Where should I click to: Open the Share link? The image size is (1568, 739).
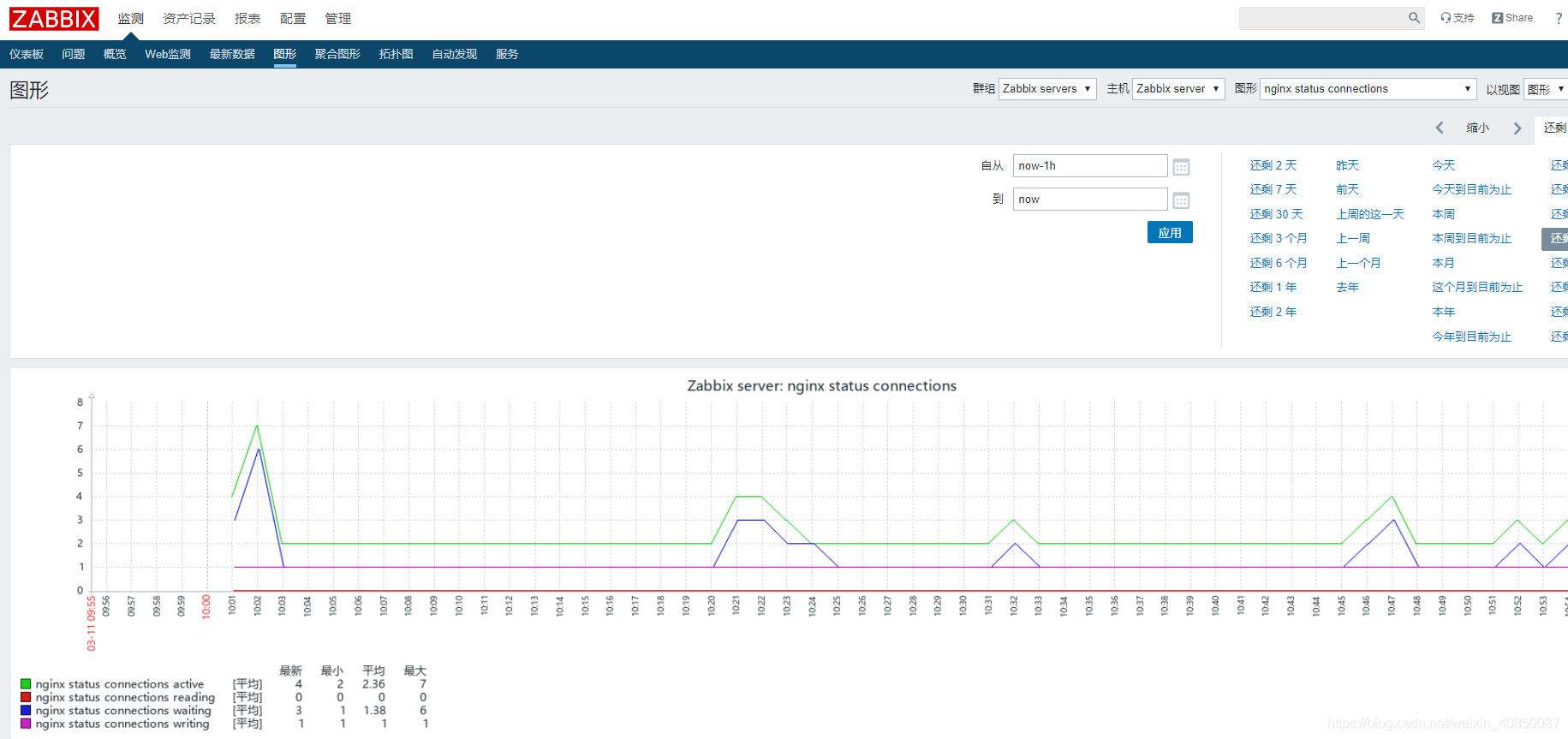[1512, 18]
